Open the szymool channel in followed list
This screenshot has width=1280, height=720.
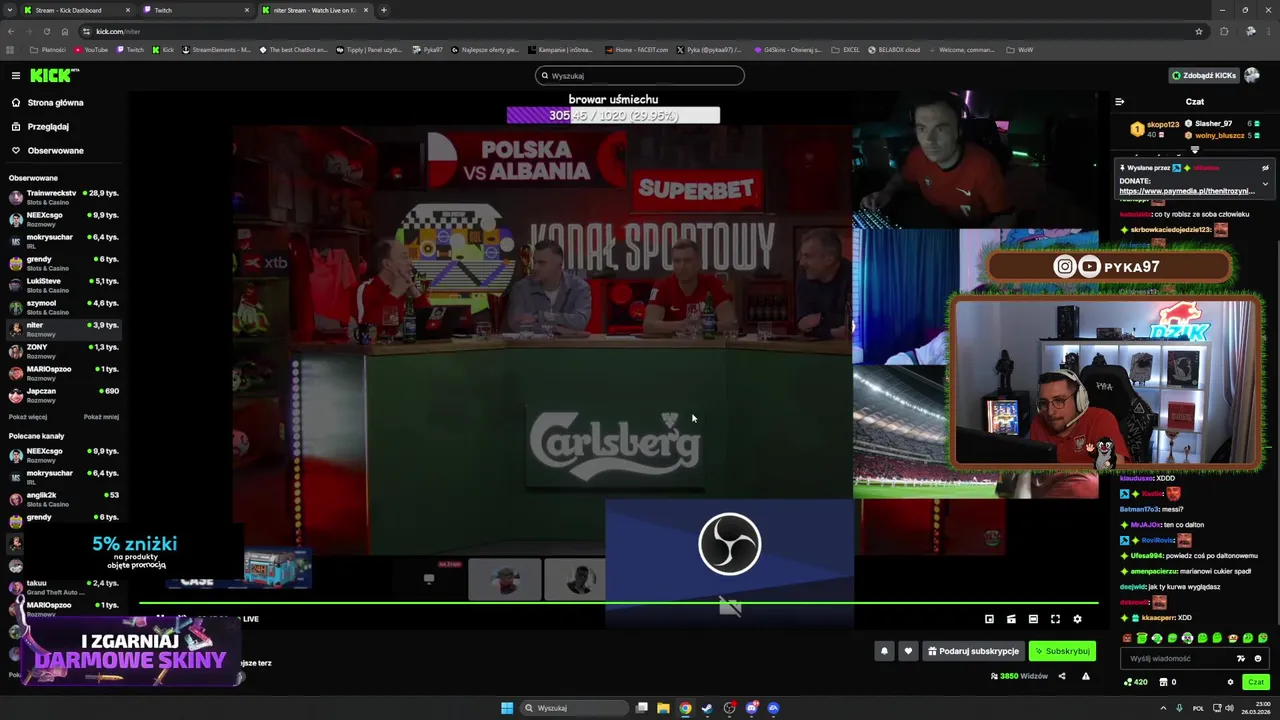click(x=64, y=307)
